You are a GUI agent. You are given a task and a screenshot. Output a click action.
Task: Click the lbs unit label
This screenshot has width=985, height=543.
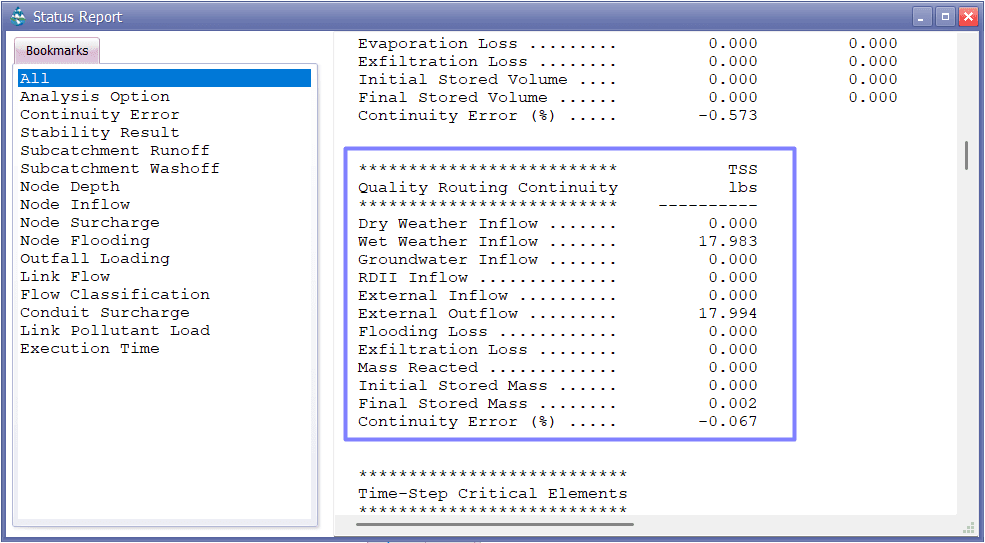743,187
